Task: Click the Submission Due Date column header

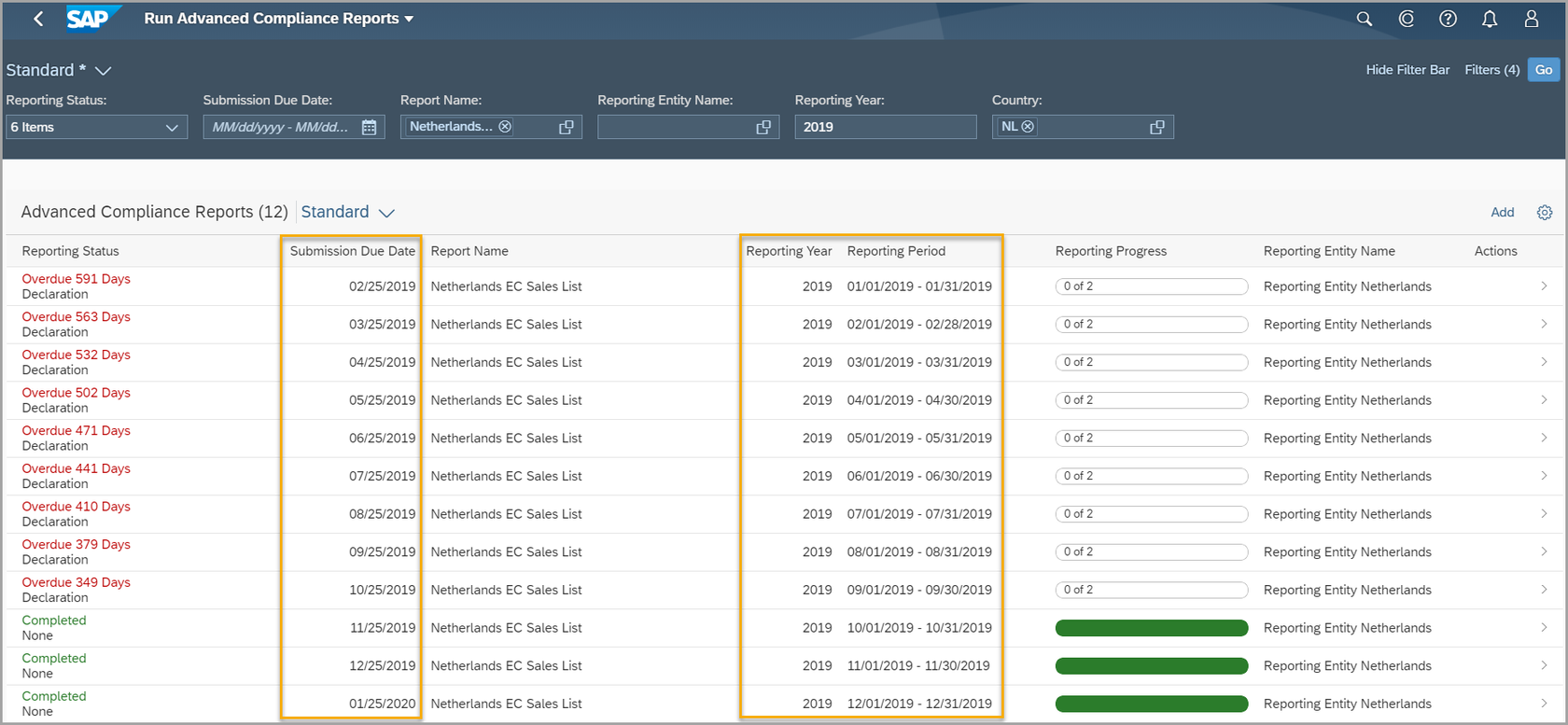Action: [353, 251]
